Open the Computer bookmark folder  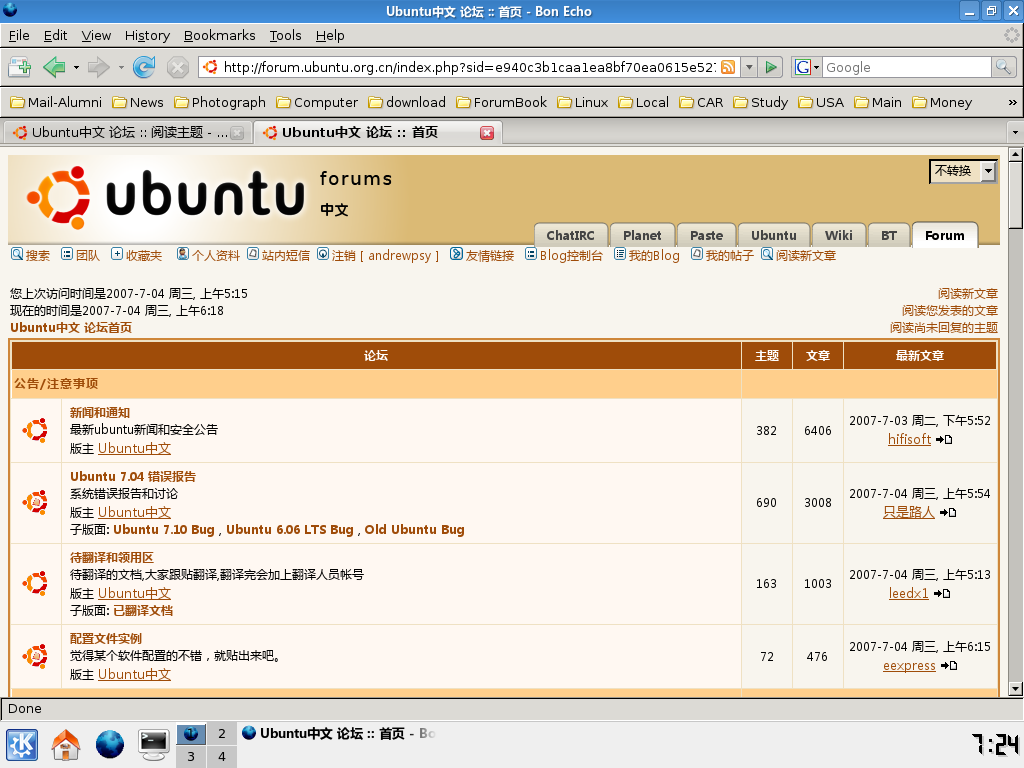317,103
